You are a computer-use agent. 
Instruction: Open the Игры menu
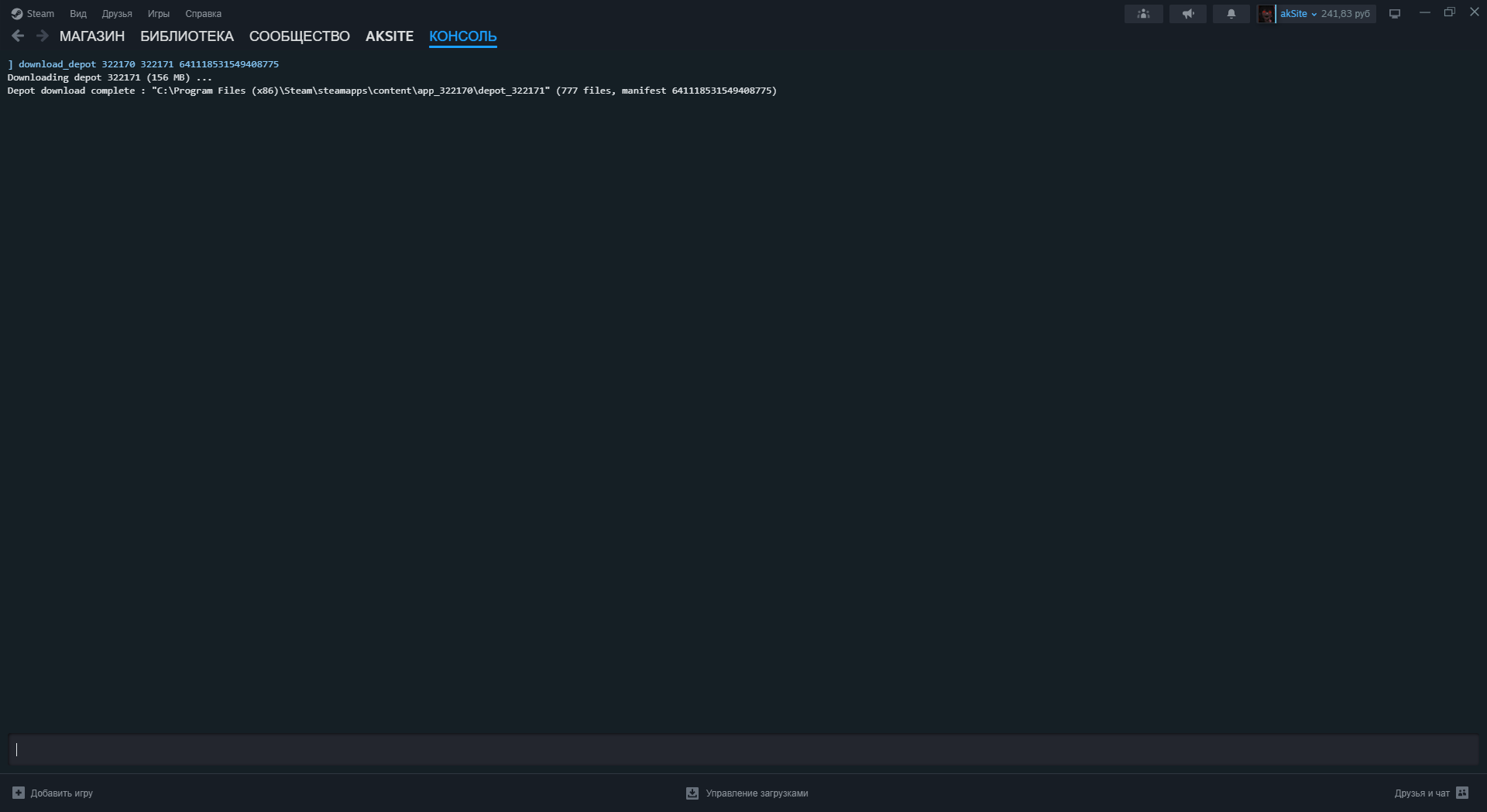click(x=159, y=14)
